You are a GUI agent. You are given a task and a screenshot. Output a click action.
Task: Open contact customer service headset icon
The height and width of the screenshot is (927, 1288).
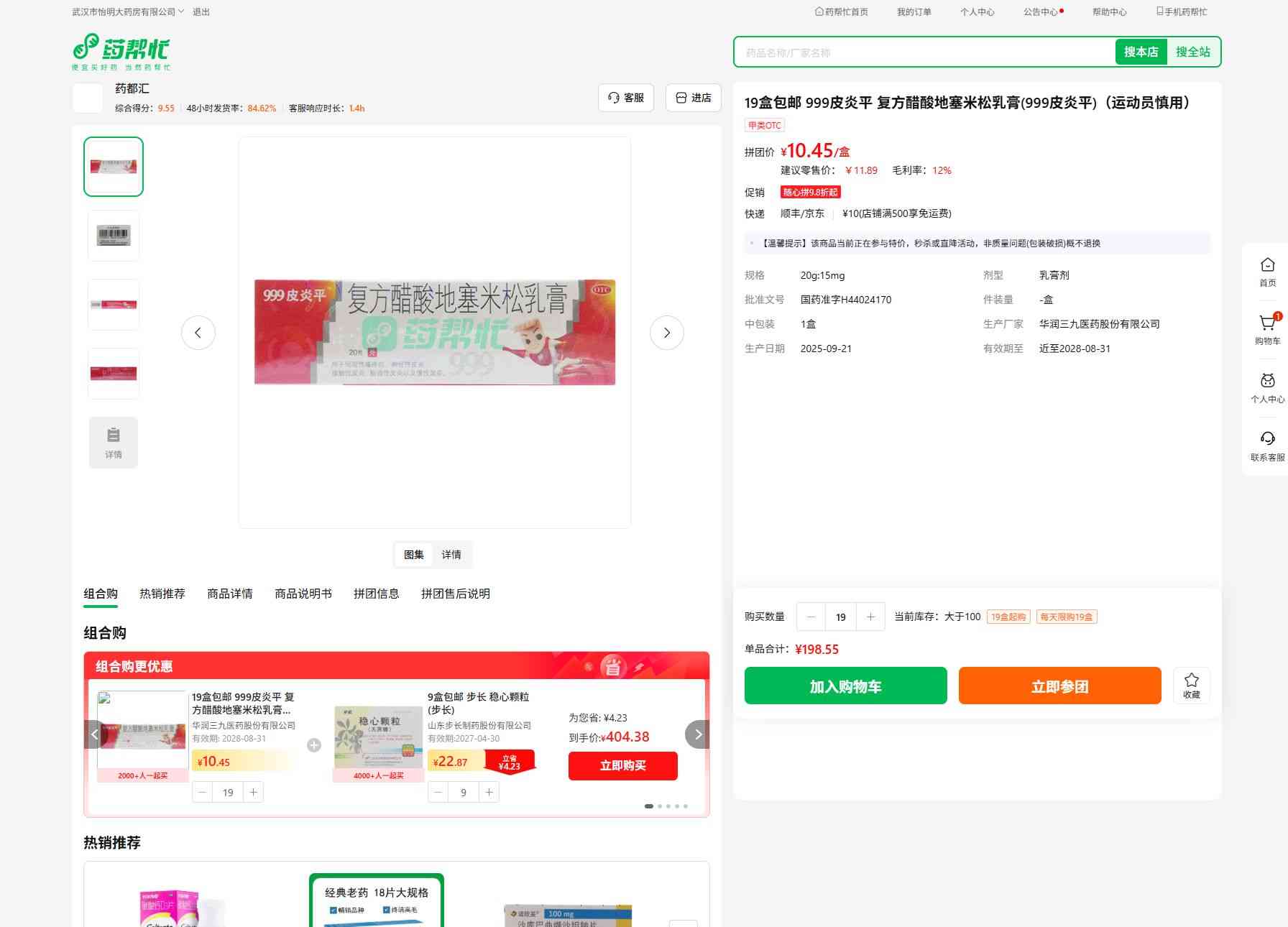tap(1267, 440)
